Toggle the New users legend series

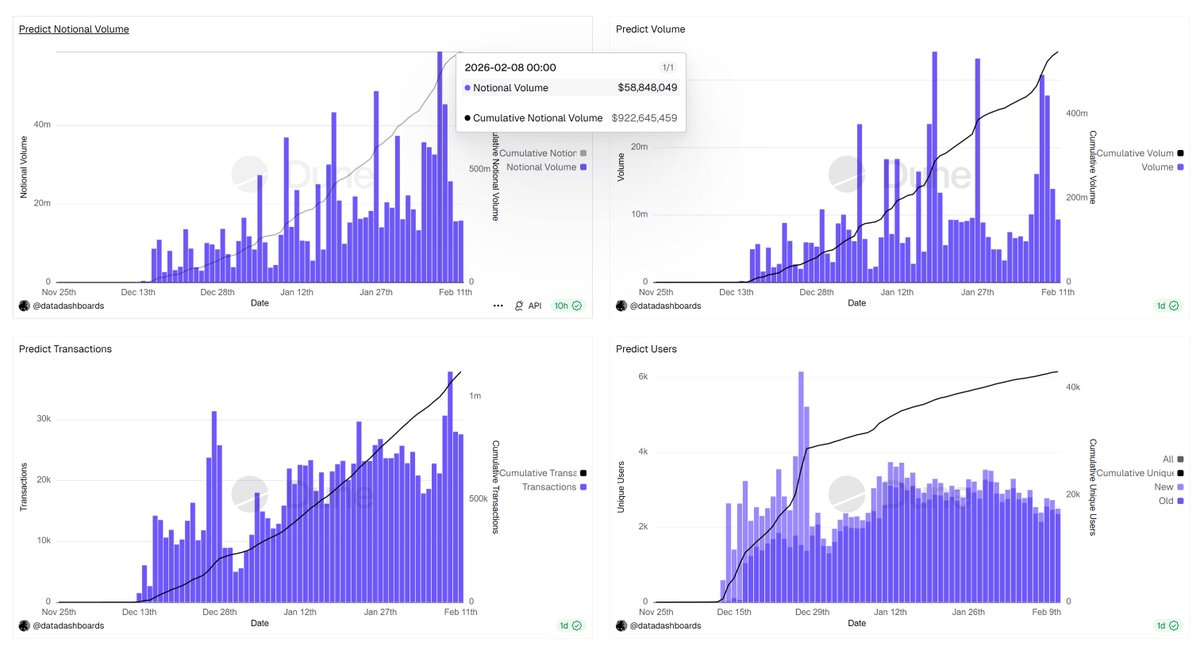click(x=1169, y=486)
